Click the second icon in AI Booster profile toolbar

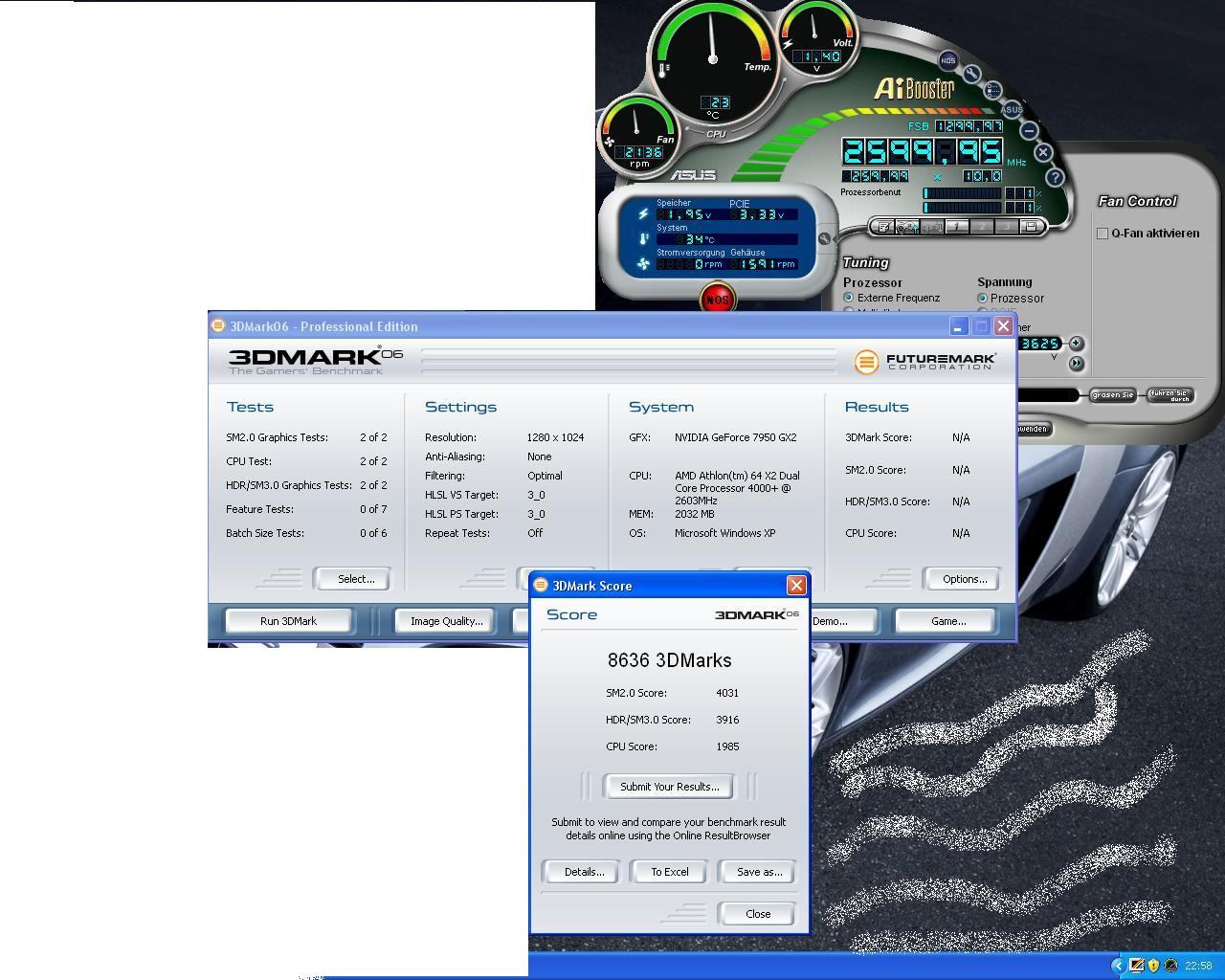click(908, 227)
